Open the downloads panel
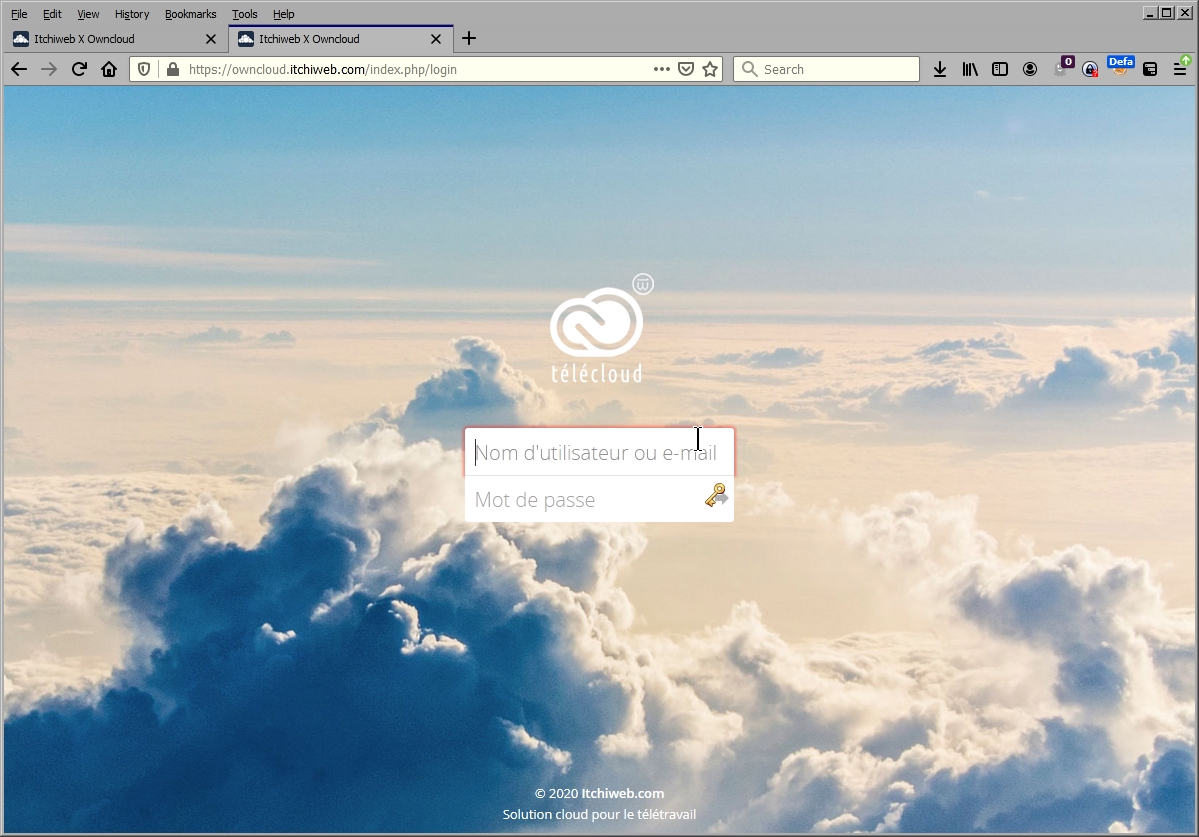The image size is (1199, 837). (x=940, y=70)
